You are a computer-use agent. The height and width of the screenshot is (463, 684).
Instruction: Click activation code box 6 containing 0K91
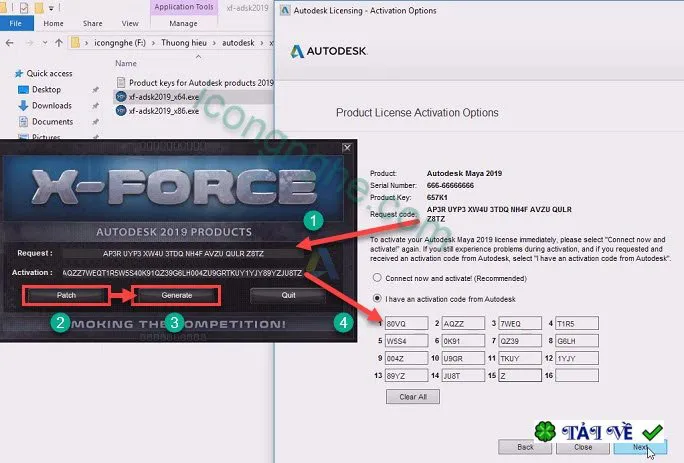463,341
